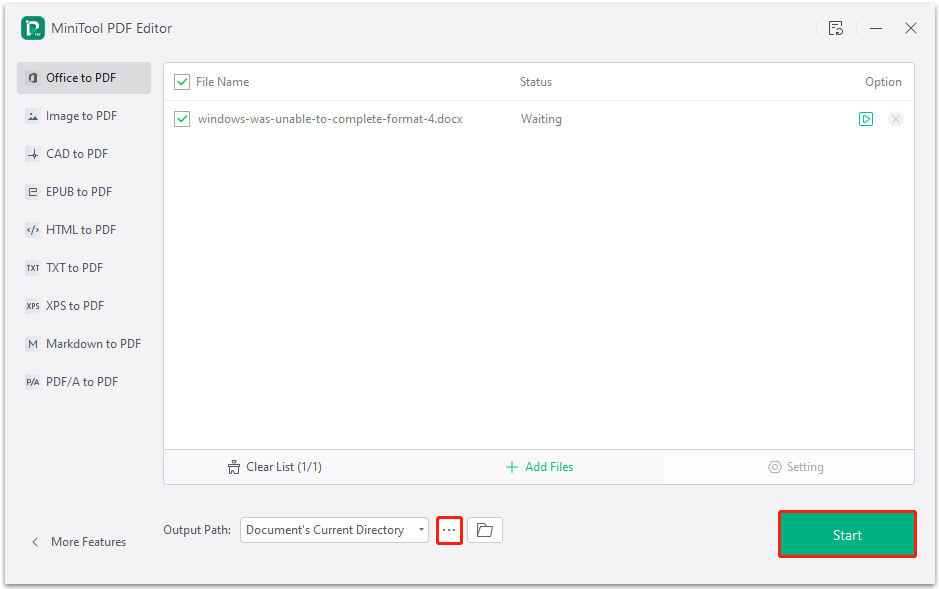This screenshot has width=939, height=589.
Task: Remove the docx file using its X icon
Action: point(895,118)
